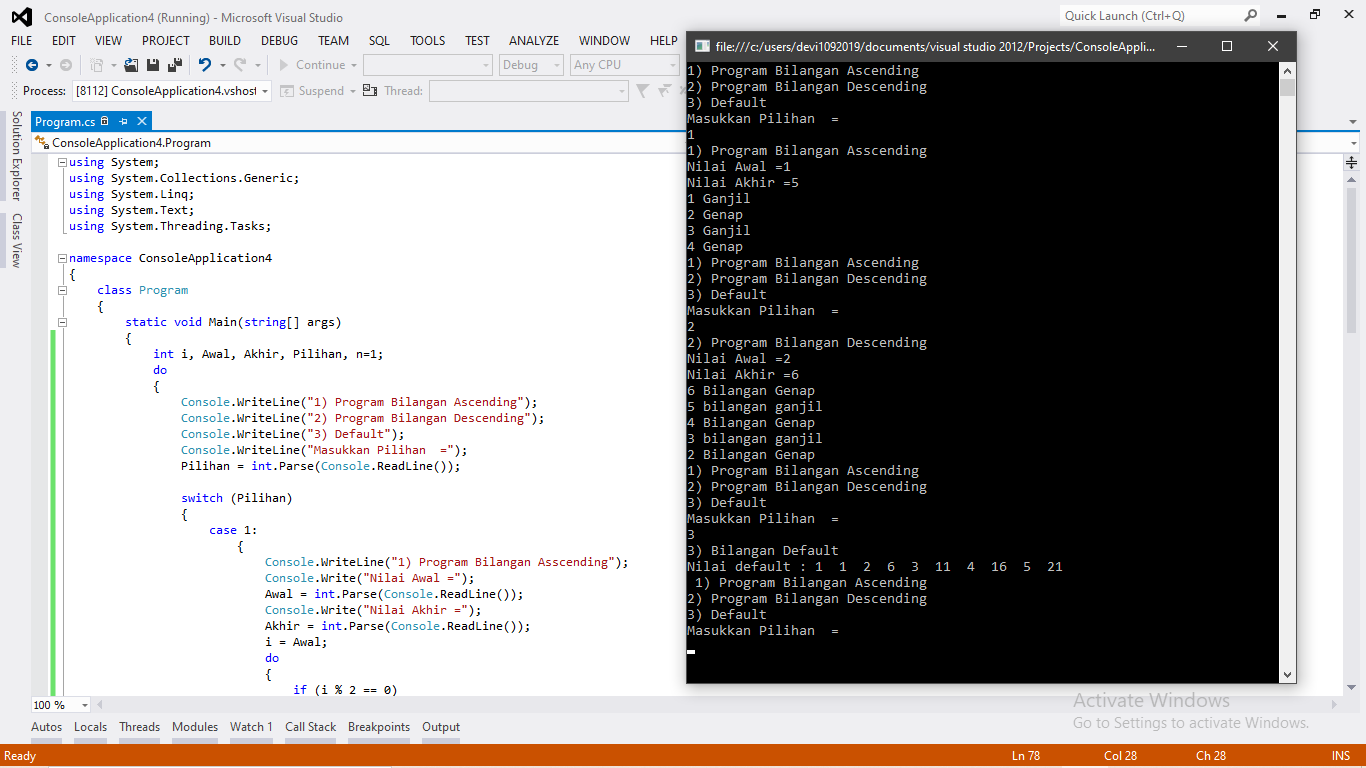1366x768 pixels.
Task: Click the console window scrollbar down arrow
Action: [1287, 675]
